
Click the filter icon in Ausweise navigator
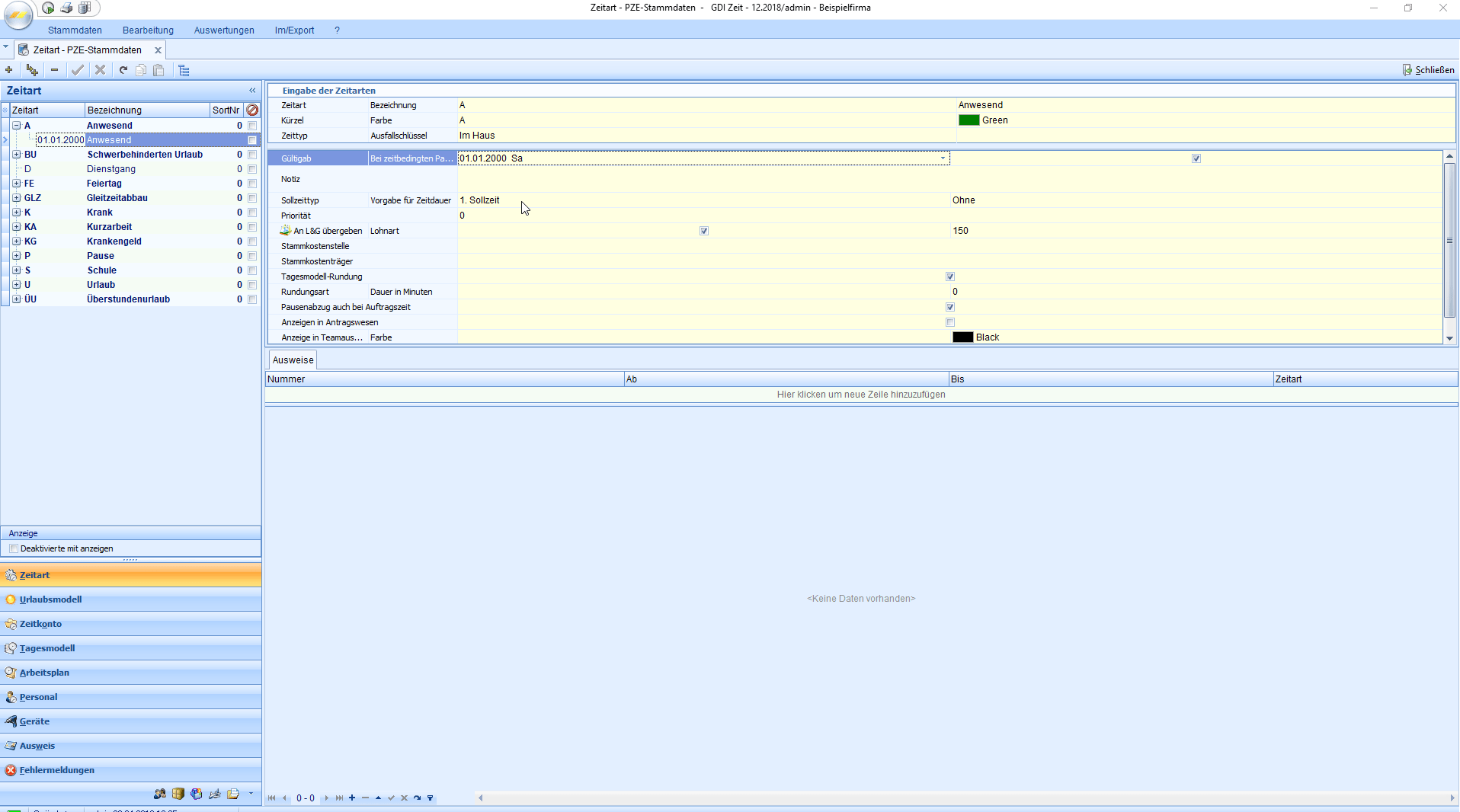click(431, 798)
